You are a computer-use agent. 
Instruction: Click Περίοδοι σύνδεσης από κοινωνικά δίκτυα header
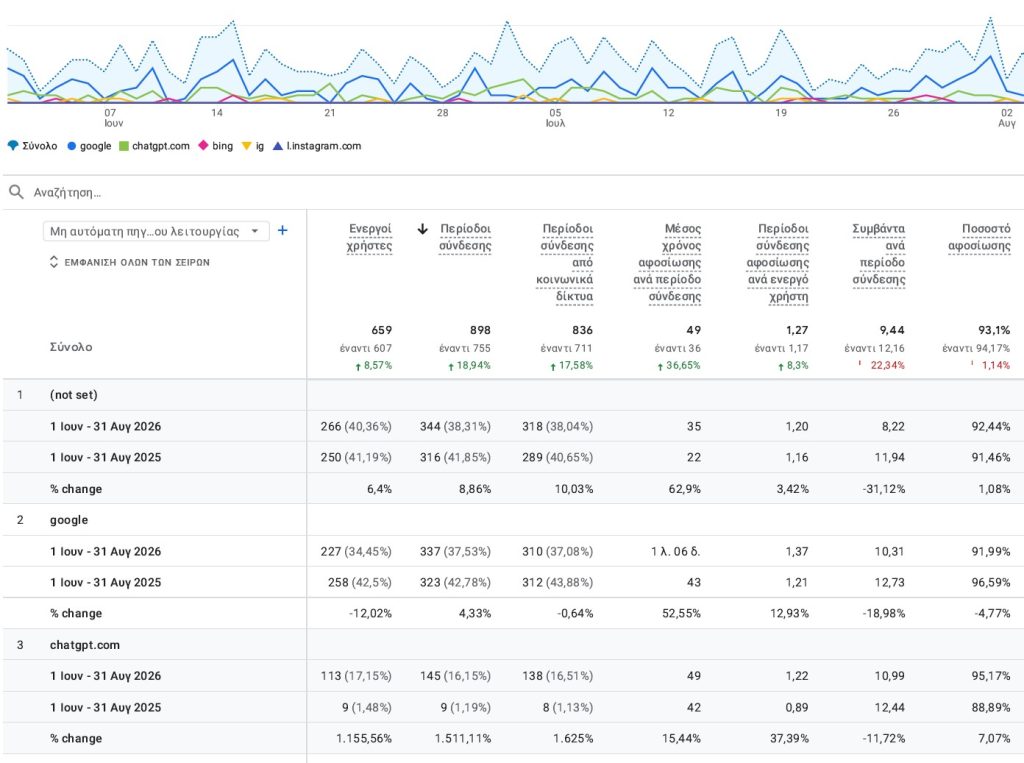(x=565, y=262)
